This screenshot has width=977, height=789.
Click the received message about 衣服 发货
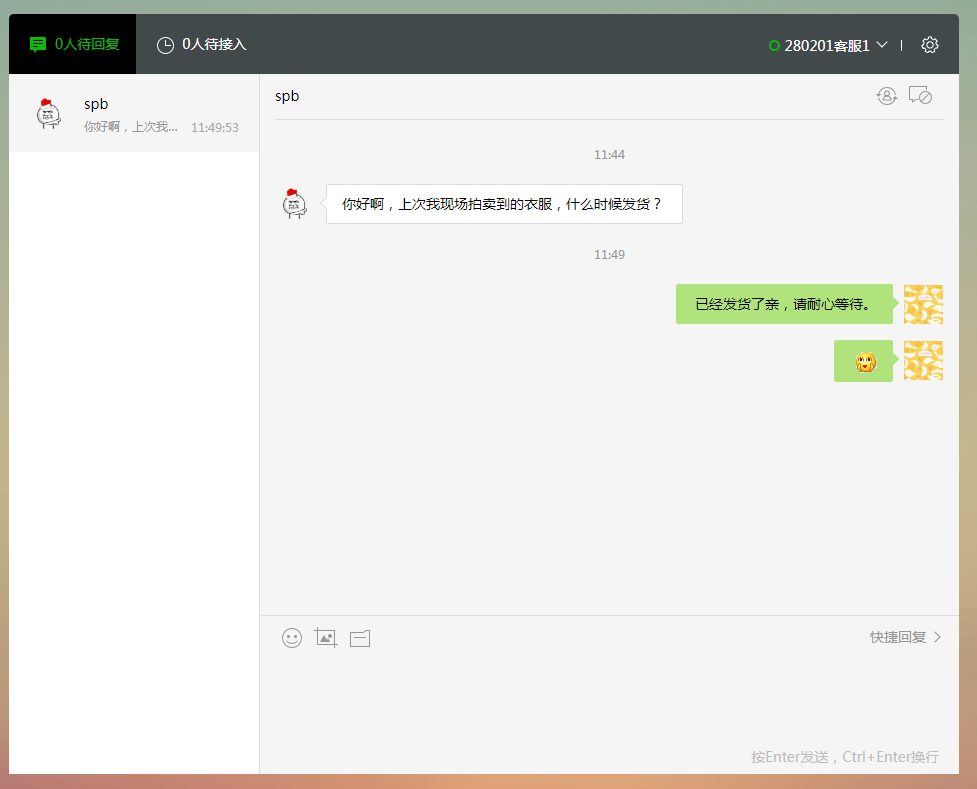504,204
